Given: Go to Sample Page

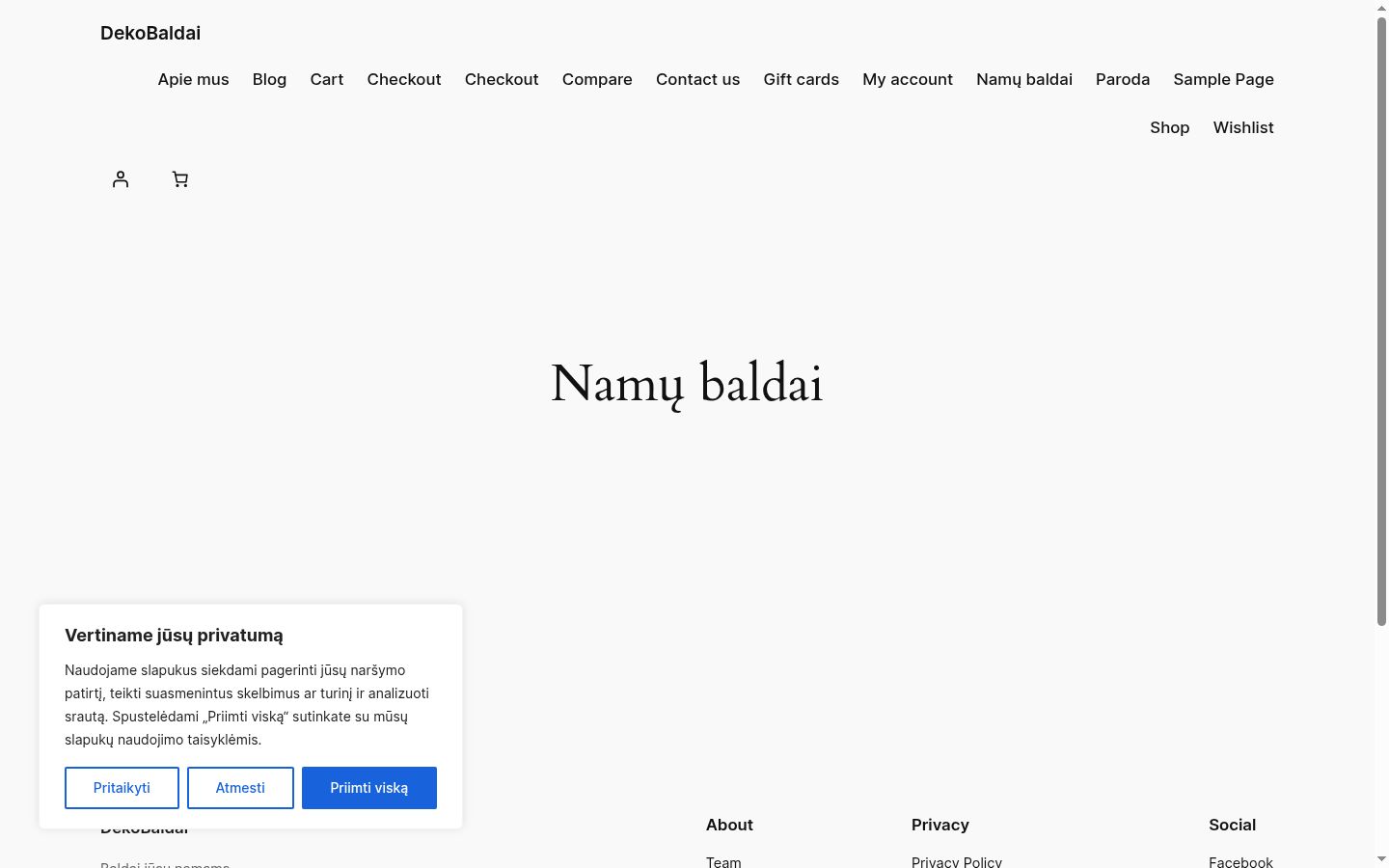Looking at the screenshot, I should point(1223,79).
